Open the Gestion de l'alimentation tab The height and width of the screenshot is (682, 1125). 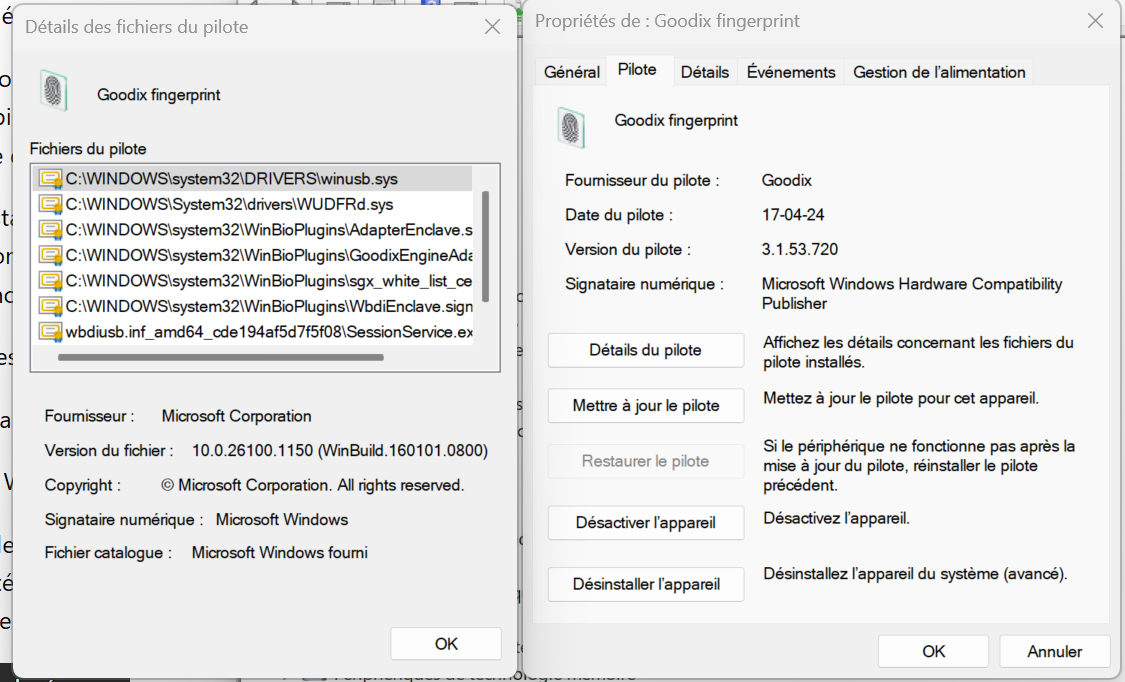pos(938,72)
